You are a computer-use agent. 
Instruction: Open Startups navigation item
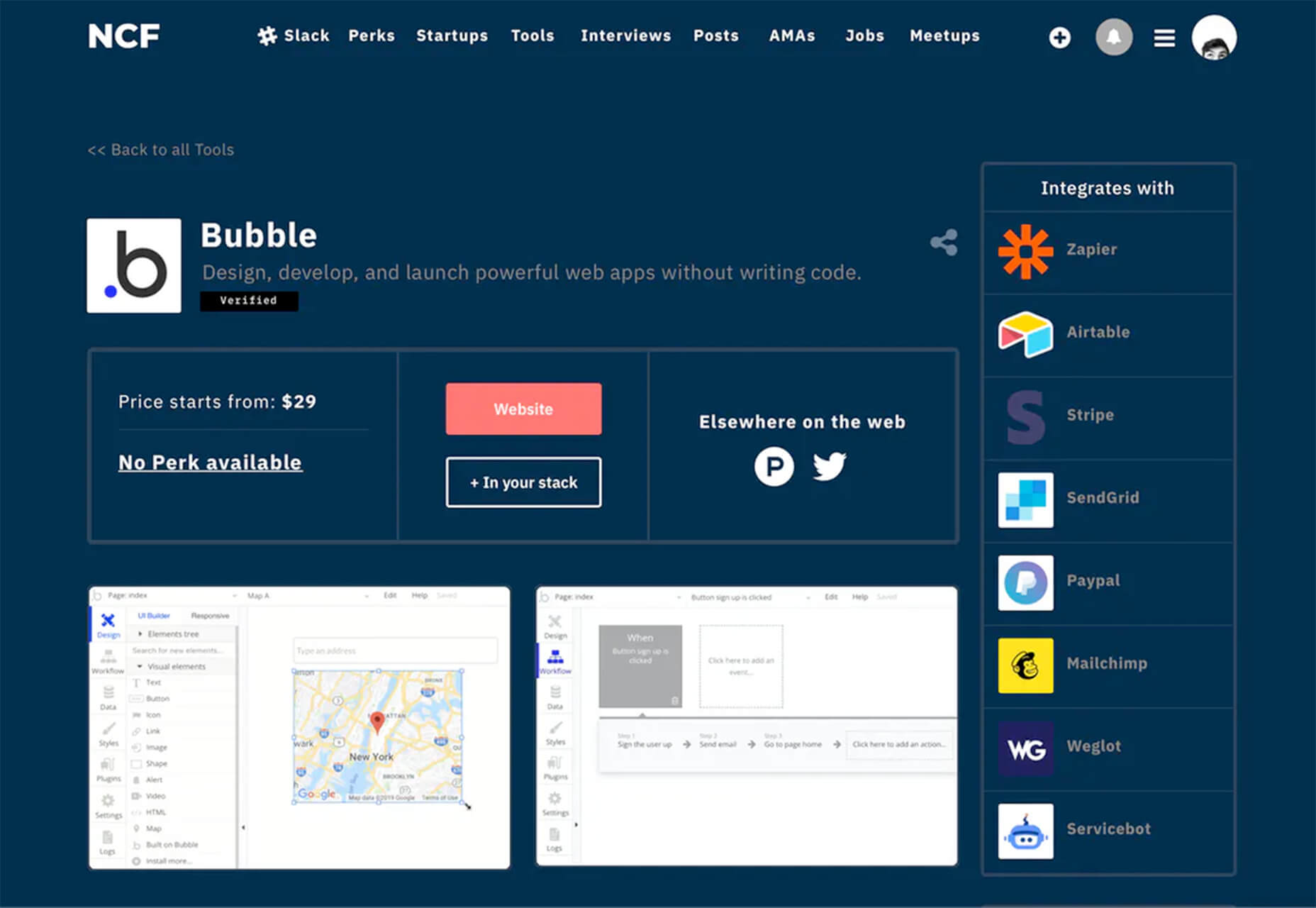(452, 35)
